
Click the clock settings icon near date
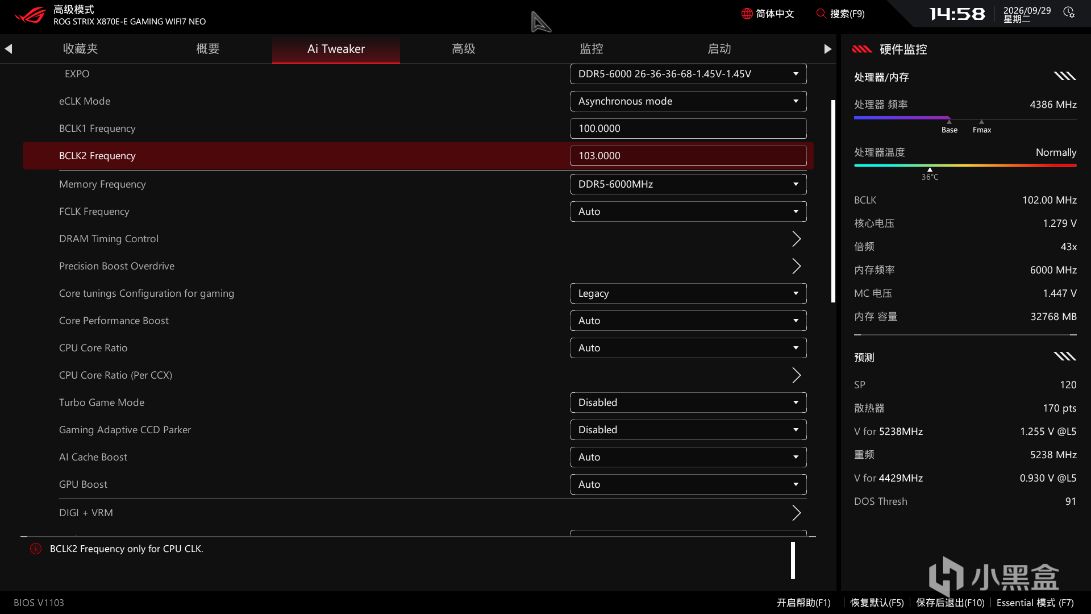(1069, 12)
